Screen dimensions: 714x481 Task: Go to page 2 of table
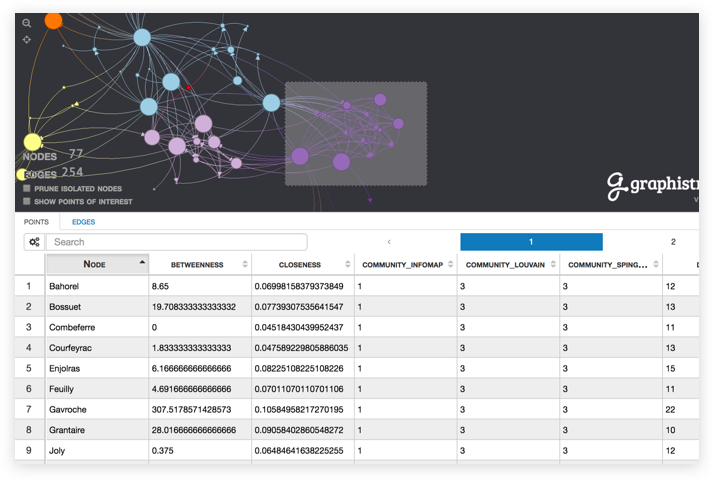point(673,242)
